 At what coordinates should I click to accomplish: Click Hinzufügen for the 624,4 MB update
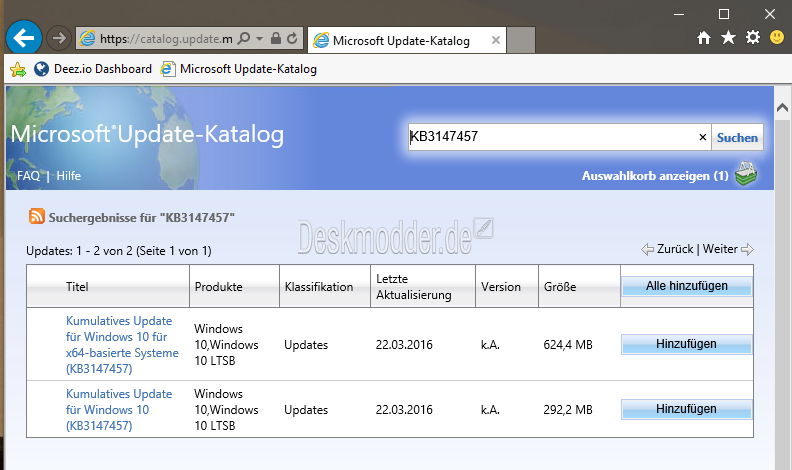[686, 344]
